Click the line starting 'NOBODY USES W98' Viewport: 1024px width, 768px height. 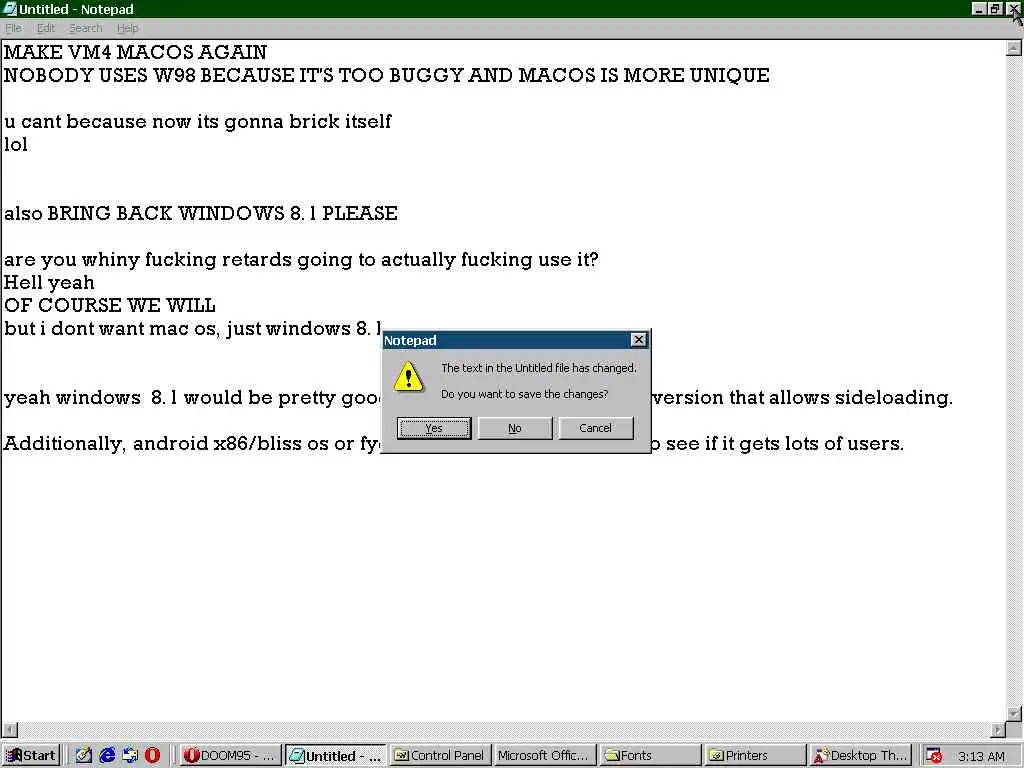[x=386, y=75]
